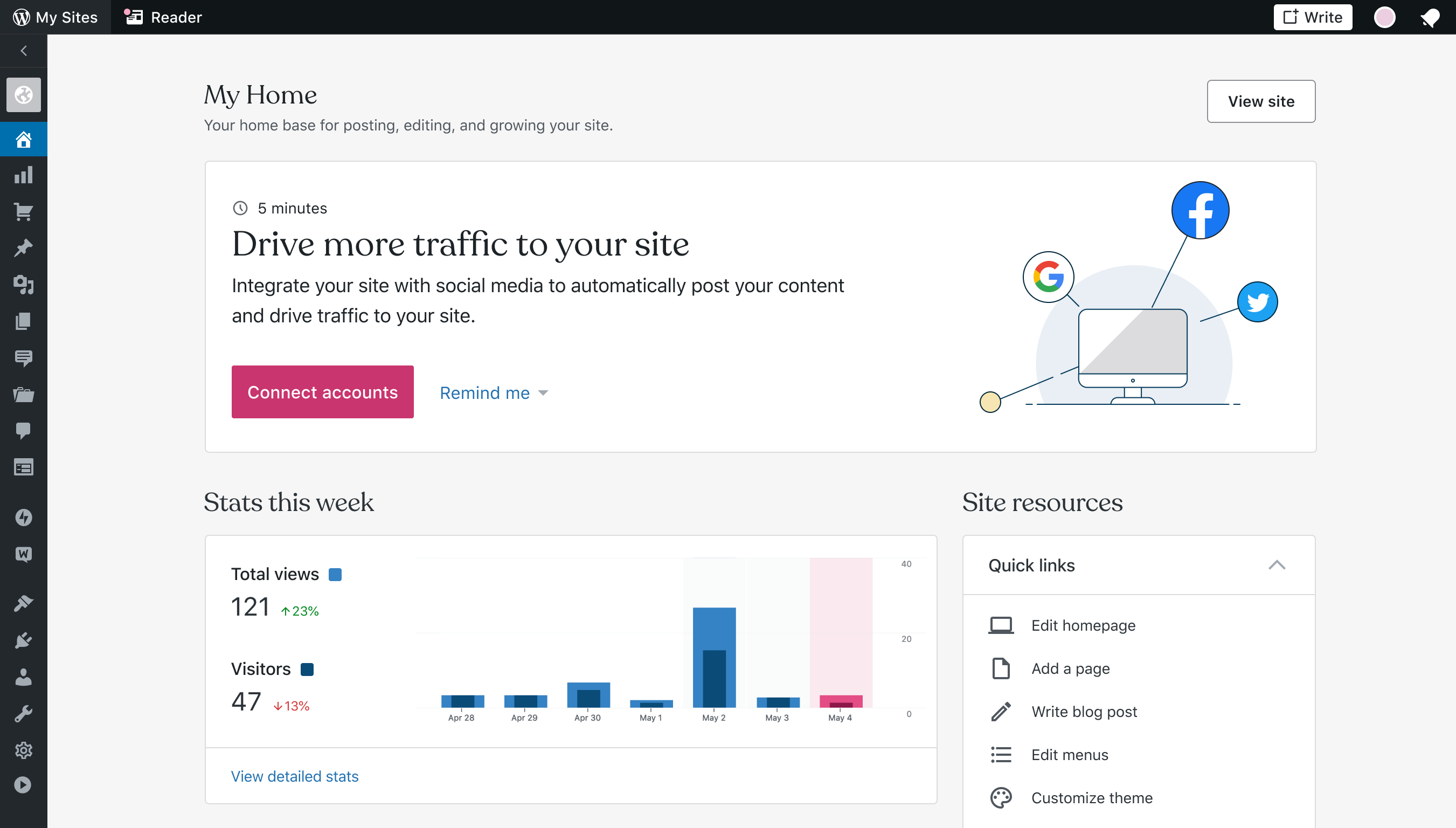Collapse the sidebar with the back chevron
The image size is (1456, 828).
point(23,51)
